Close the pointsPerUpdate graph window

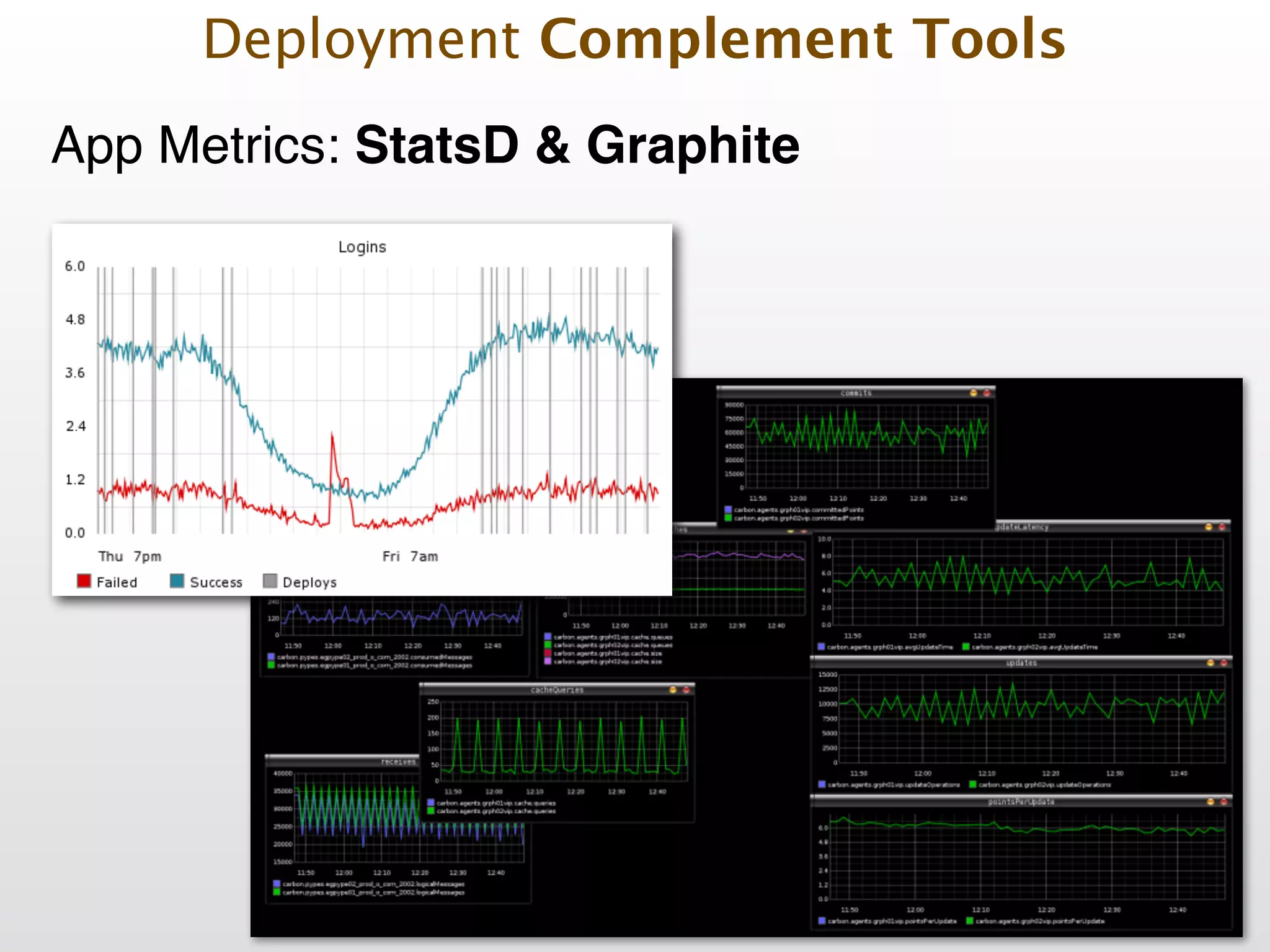click(x=1224, y=801)
